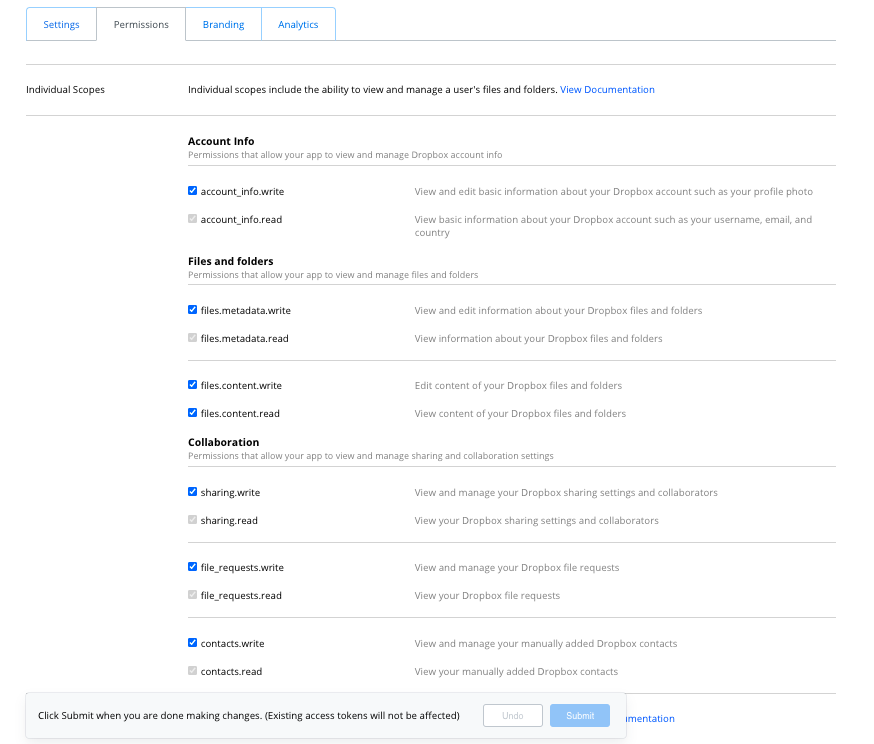Switch to the Settings tab

click(x=61, y=24)
